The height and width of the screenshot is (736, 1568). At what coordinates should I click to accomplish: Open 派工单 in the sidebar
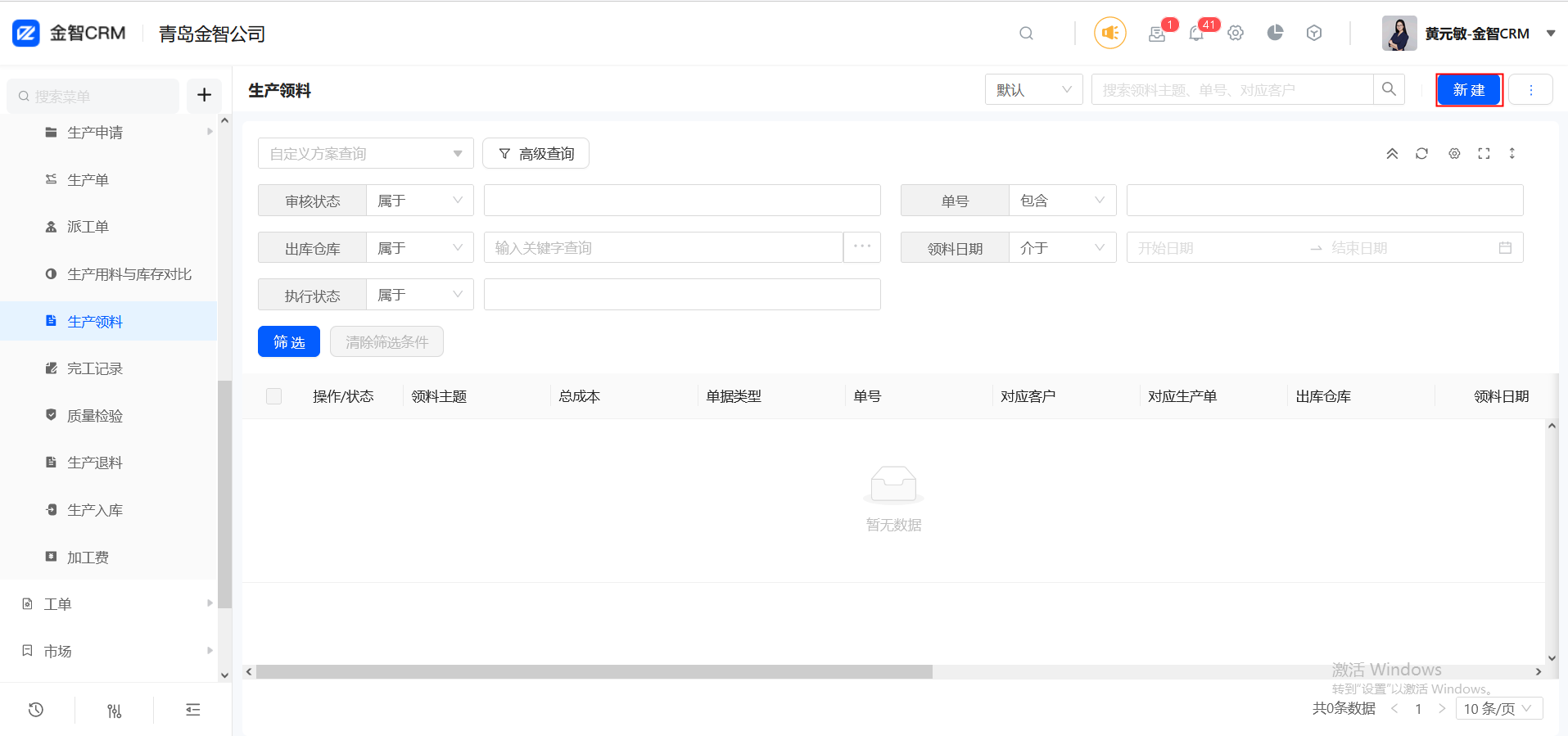(109, 227)
